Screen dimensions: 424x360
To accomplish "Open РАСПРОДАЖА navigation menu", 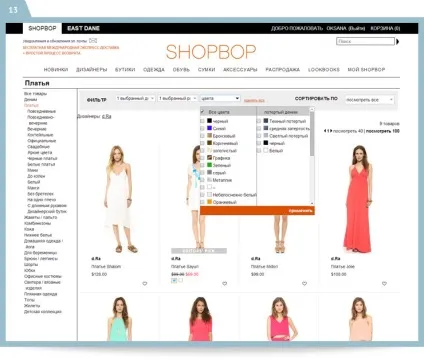I will coord(283,70).
